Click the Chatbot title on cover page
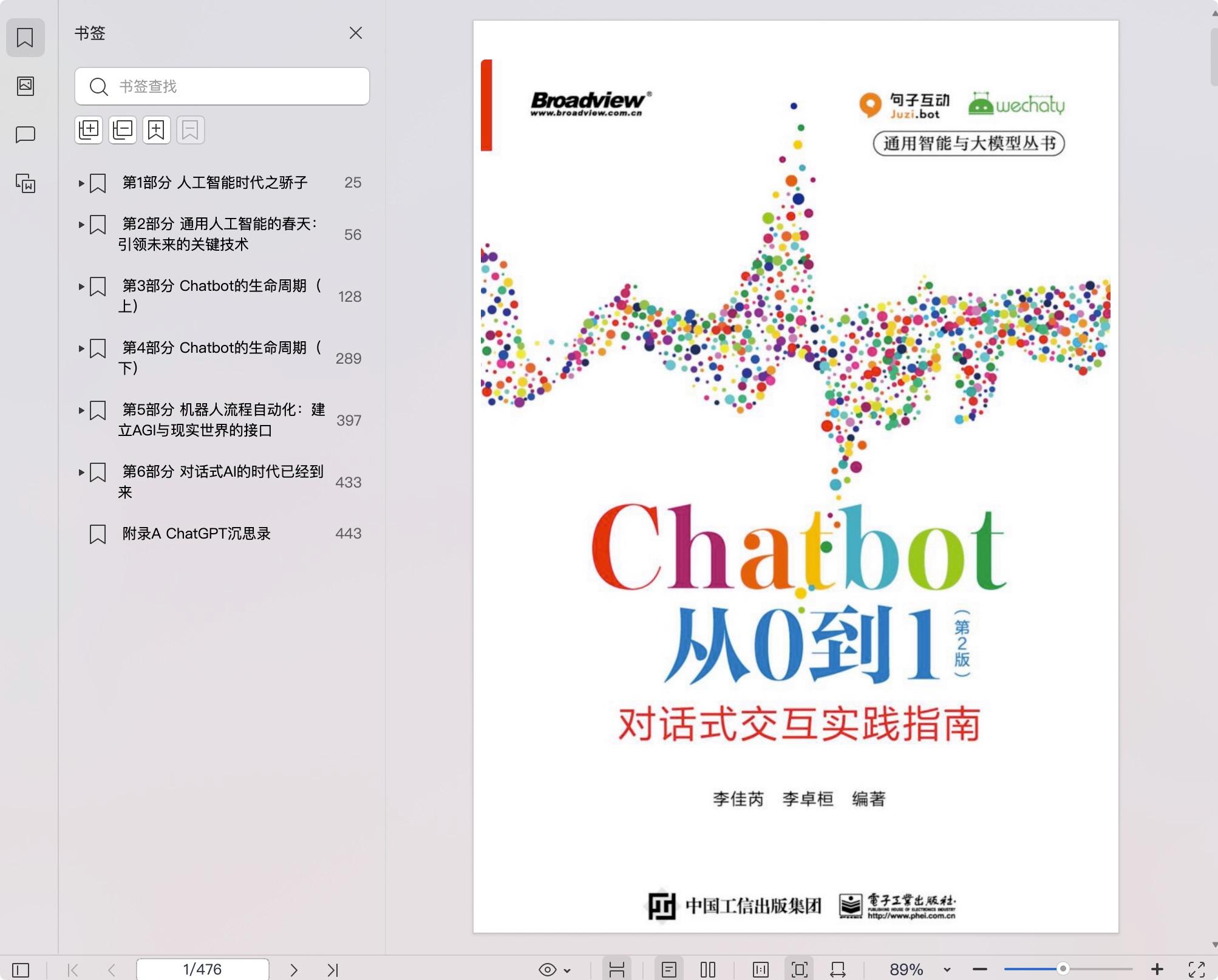This screenshot has width=1218, height=980. (x=799, y=548)
